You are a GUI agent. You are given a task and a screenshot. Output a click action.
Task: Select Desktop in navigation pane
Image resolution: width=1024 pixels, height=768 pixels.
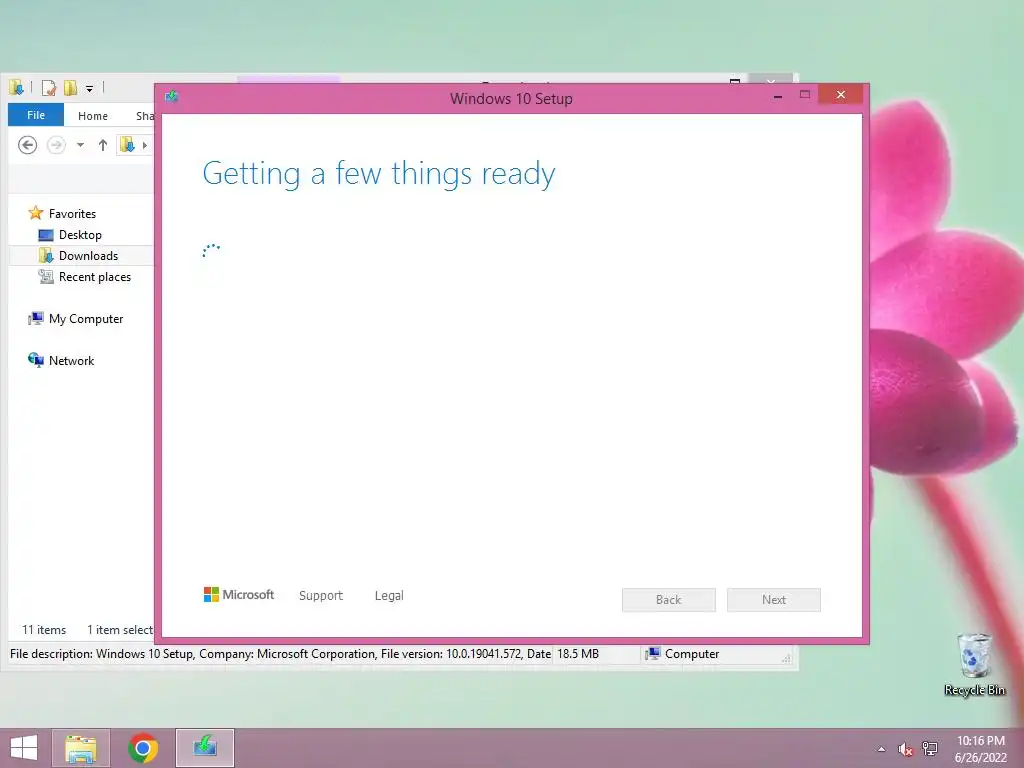[x=70, y=234]
